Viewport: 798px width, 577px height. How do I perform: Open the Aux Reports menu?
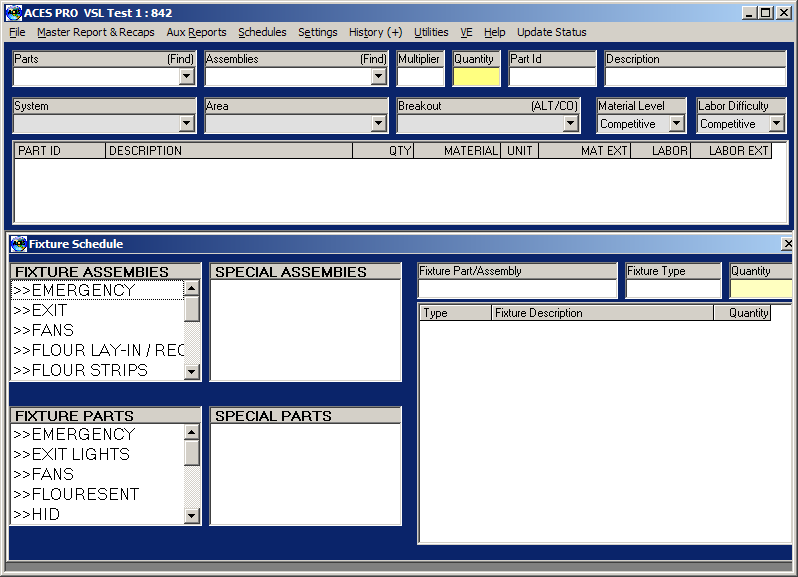click(x=196, y=32)
